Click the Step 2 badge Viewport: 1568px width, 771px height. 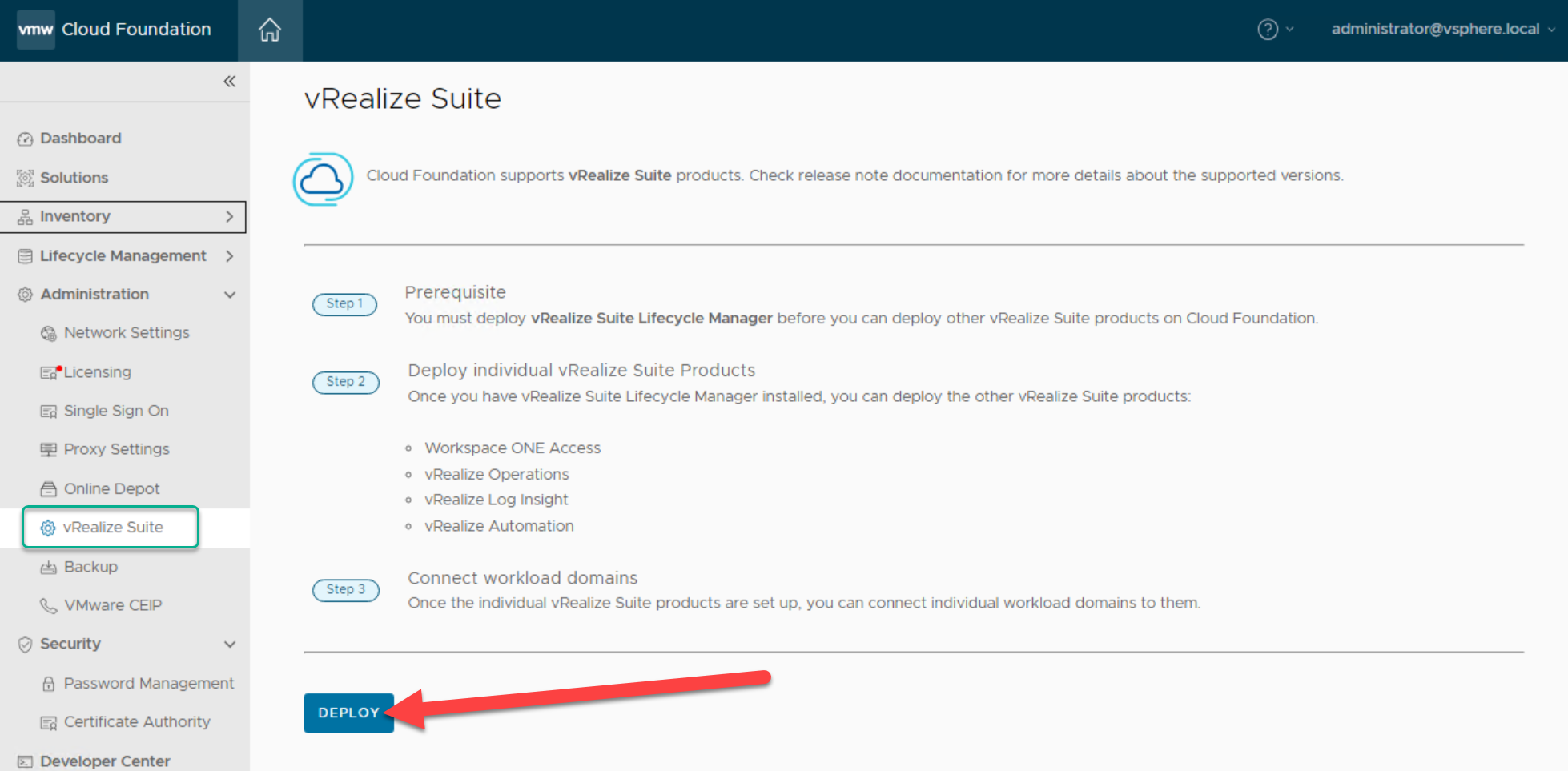pos(345,382)
